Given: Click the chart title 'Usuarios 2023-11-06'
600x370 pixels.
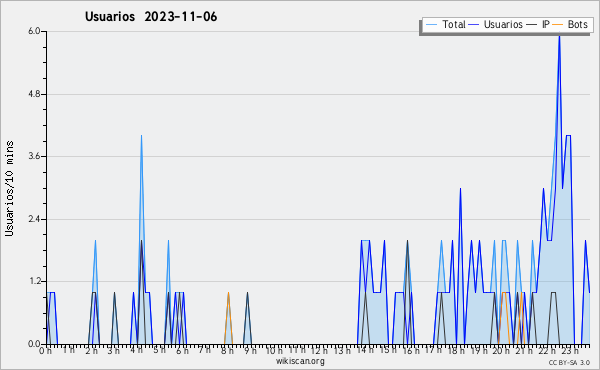Looking at the screenshot, I should (x=151, y=17).
